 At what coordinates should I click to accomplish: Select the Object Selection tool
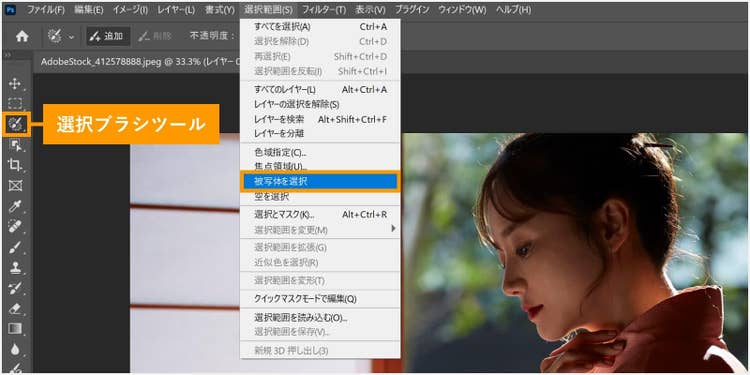(15, 145)
